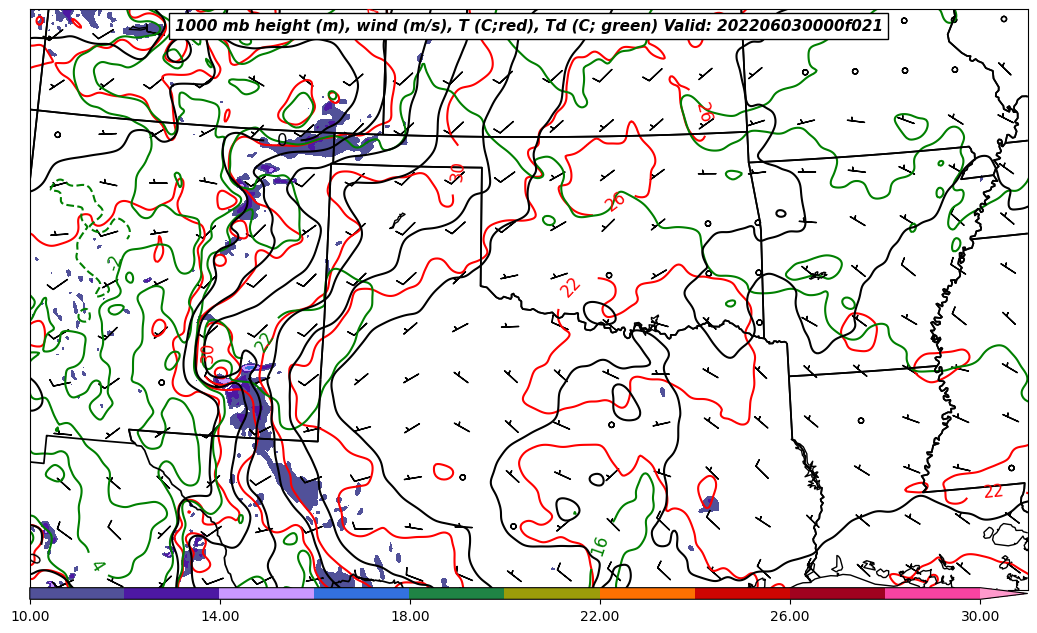This screenshot has height=633, width=1037.
Task: Select the 16–18 blue colorbar segment
Action: point(362,593)
